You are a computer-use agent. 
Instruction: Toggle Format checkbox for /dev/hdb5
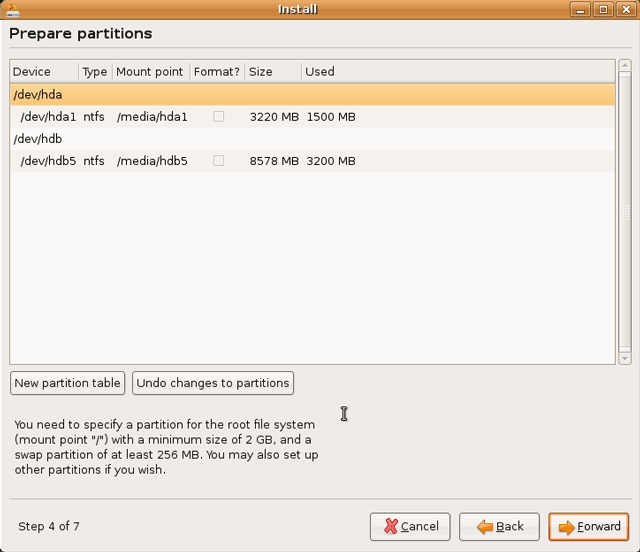click(219, 161)
